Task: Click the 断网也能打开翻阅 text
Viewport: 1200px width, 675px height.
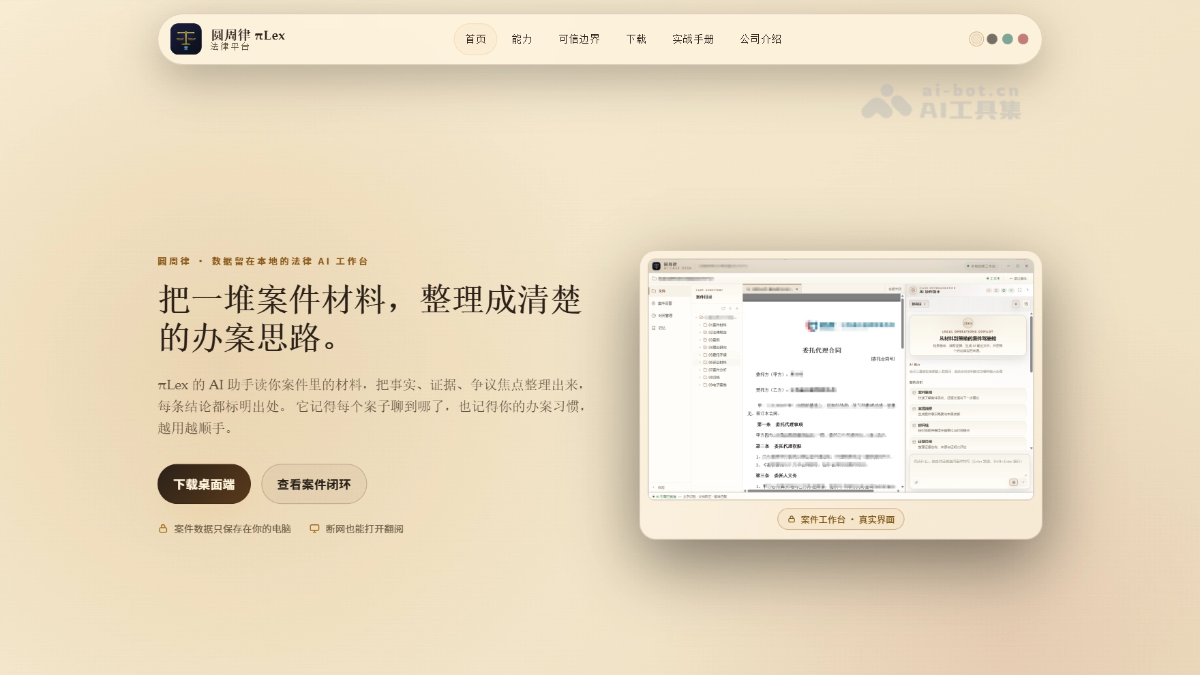Action: (x=364, y=529)
